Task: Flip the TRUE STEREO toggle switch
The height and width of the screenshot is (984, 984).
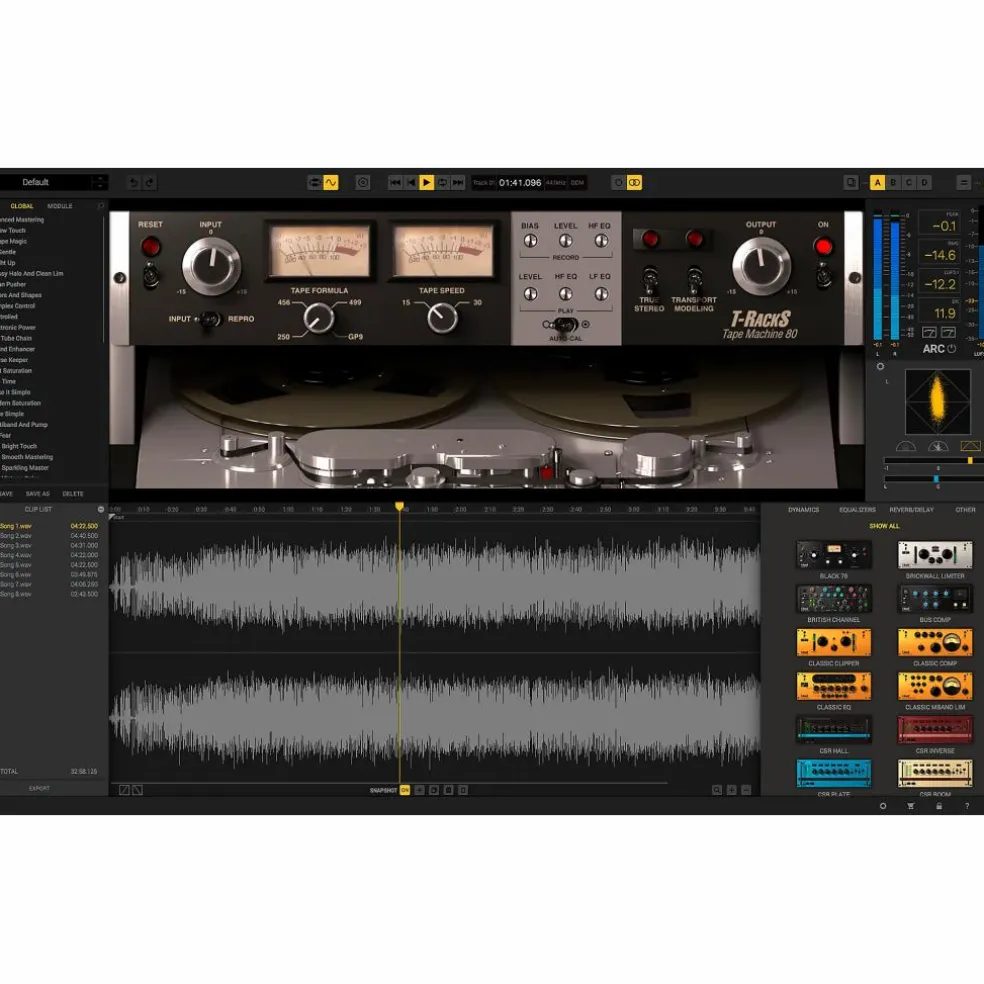Action: [650, 281]
